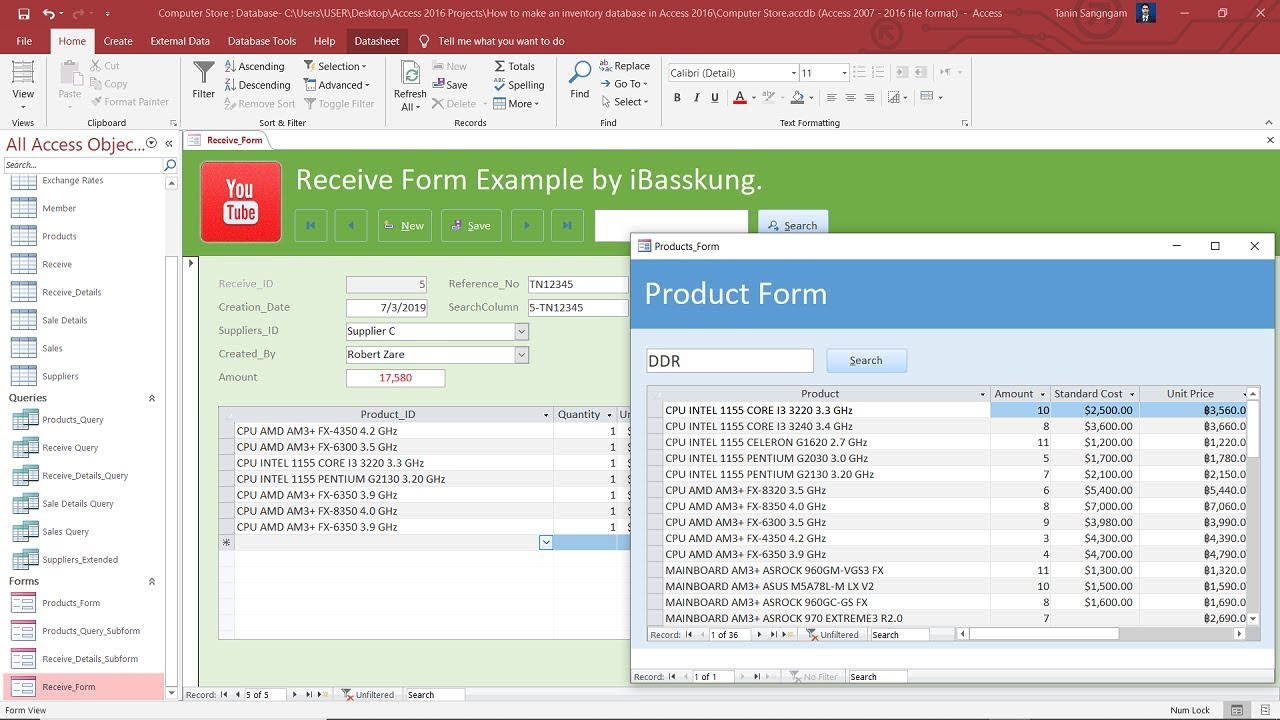Open the Help ribbon tab
The image size is (1280, 720).
tap(324, 41)
